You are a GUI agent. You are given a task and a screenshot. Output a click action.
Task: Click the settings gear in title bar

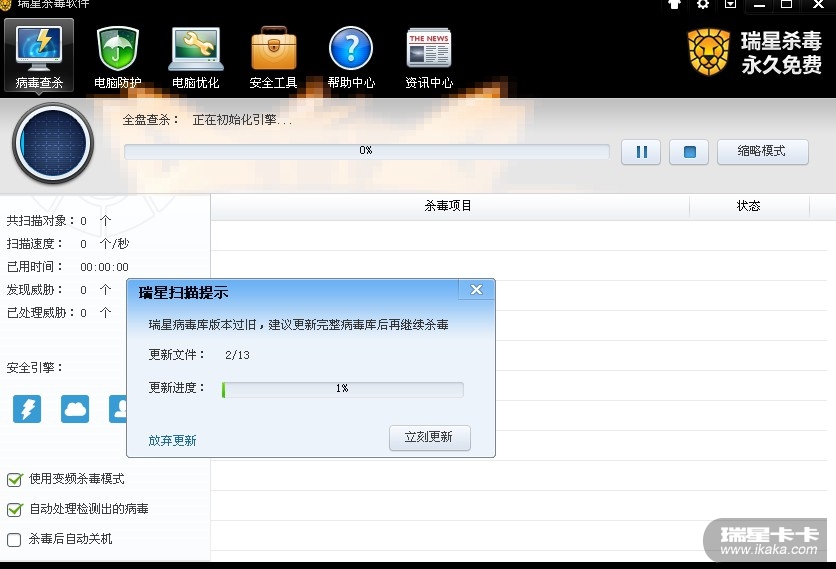click(x=703, y=4)
